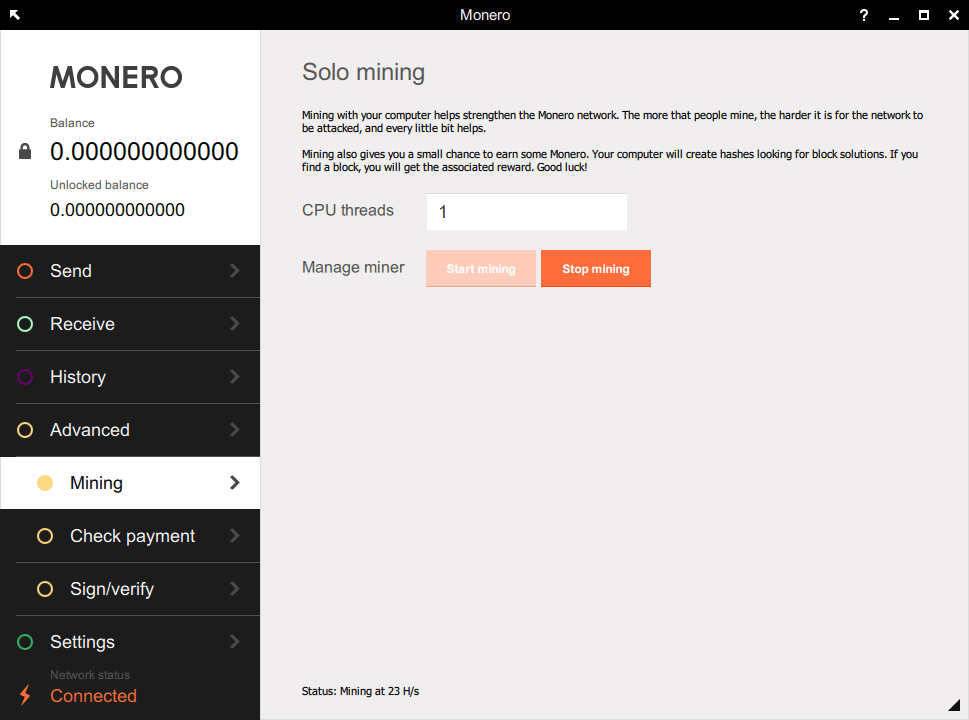Open the History page
The height and width of the screenshot is (720, 969).
point(130,377)
